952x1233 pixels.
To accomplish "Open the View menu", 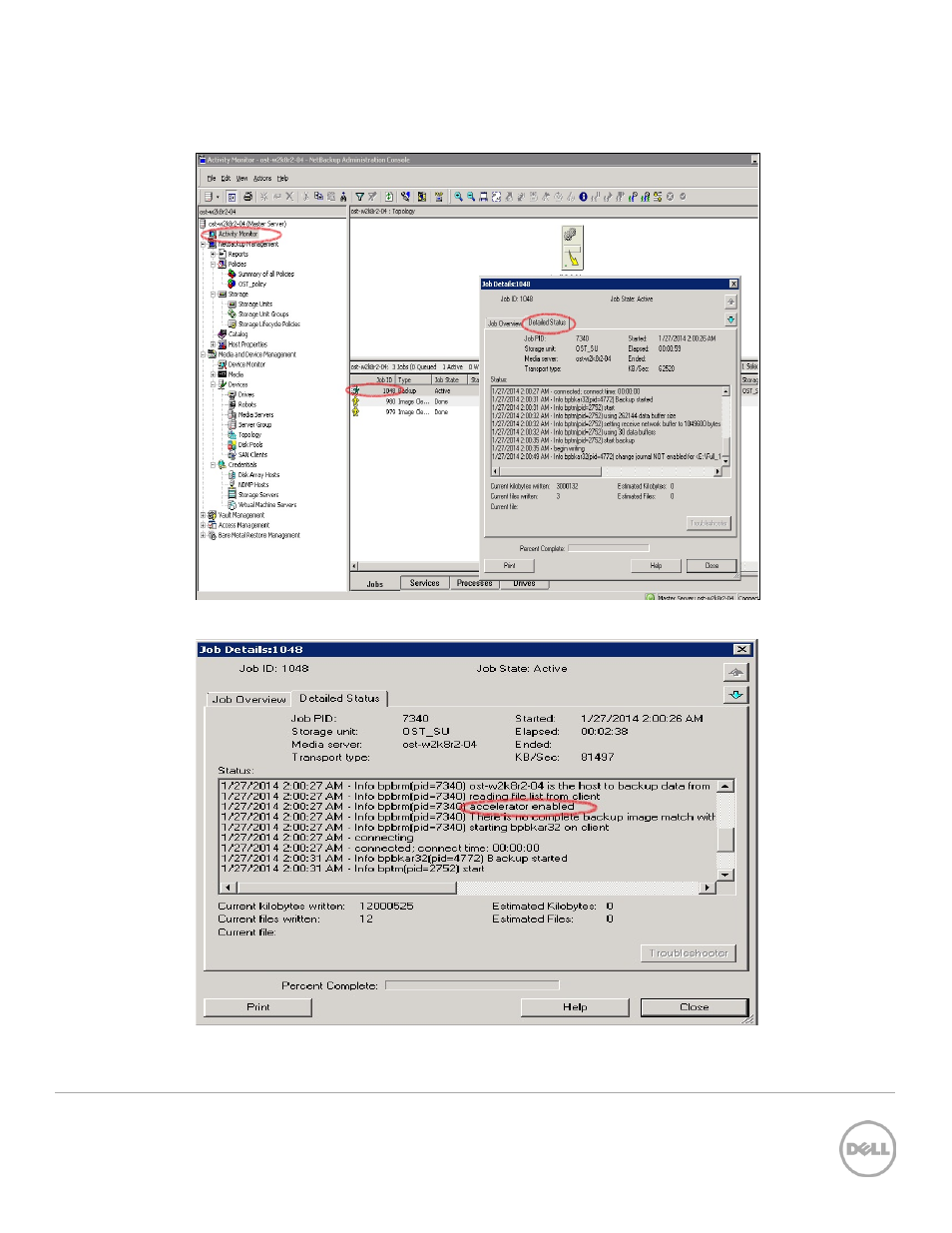I will point(241,179).
